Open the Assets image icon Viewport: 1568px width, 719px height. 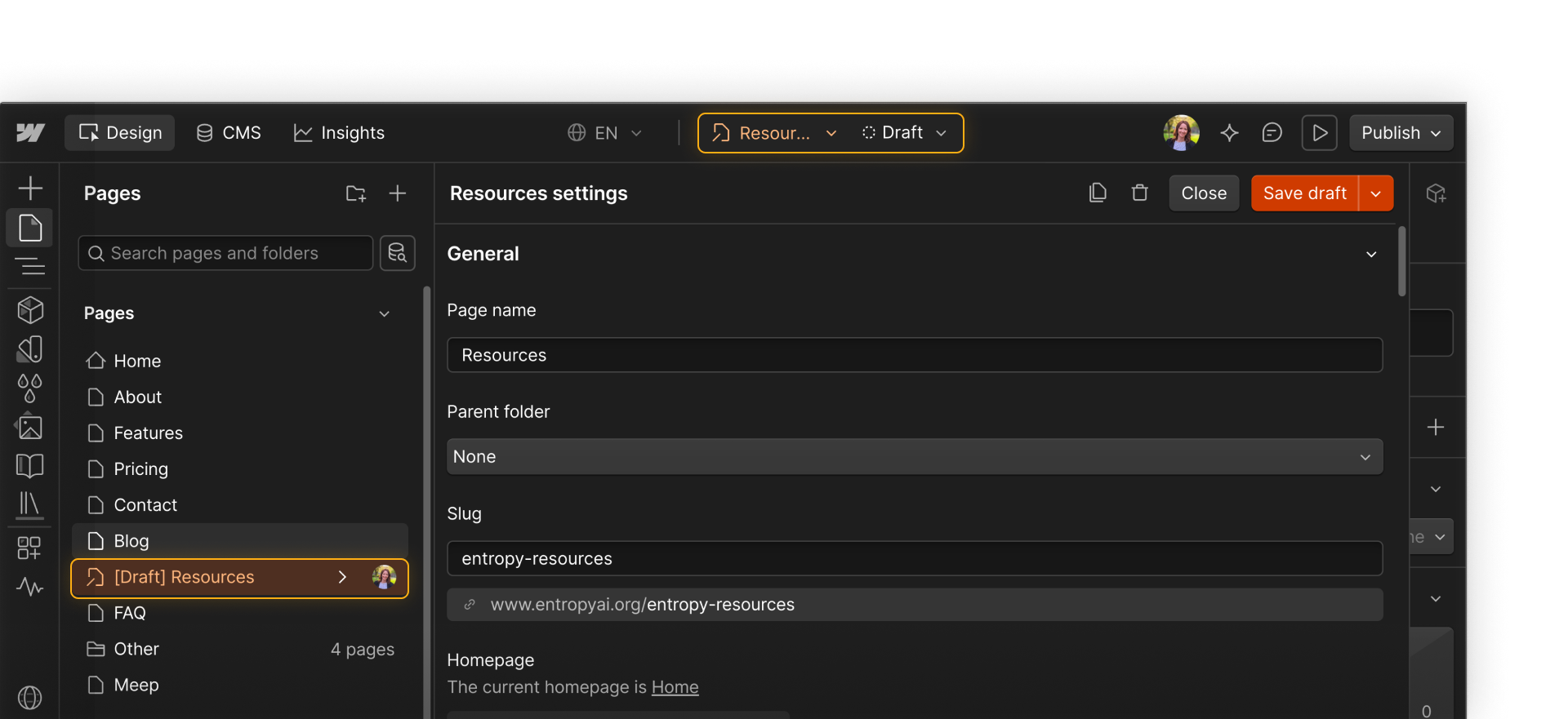pyautogui.click(x=30, y=427)
